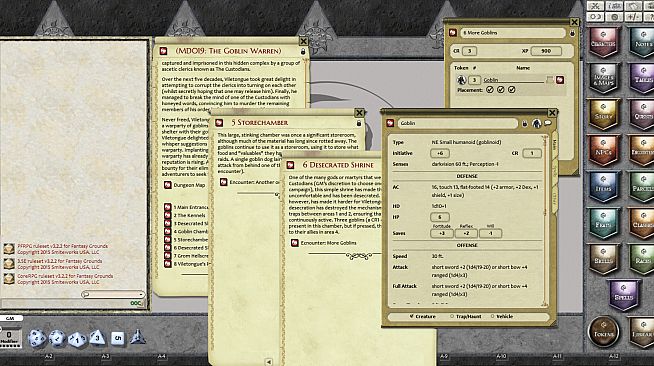Toggle lock on Goblin Warren story window
This screenshot has width=654, height=366.
(x=303, y=52)
